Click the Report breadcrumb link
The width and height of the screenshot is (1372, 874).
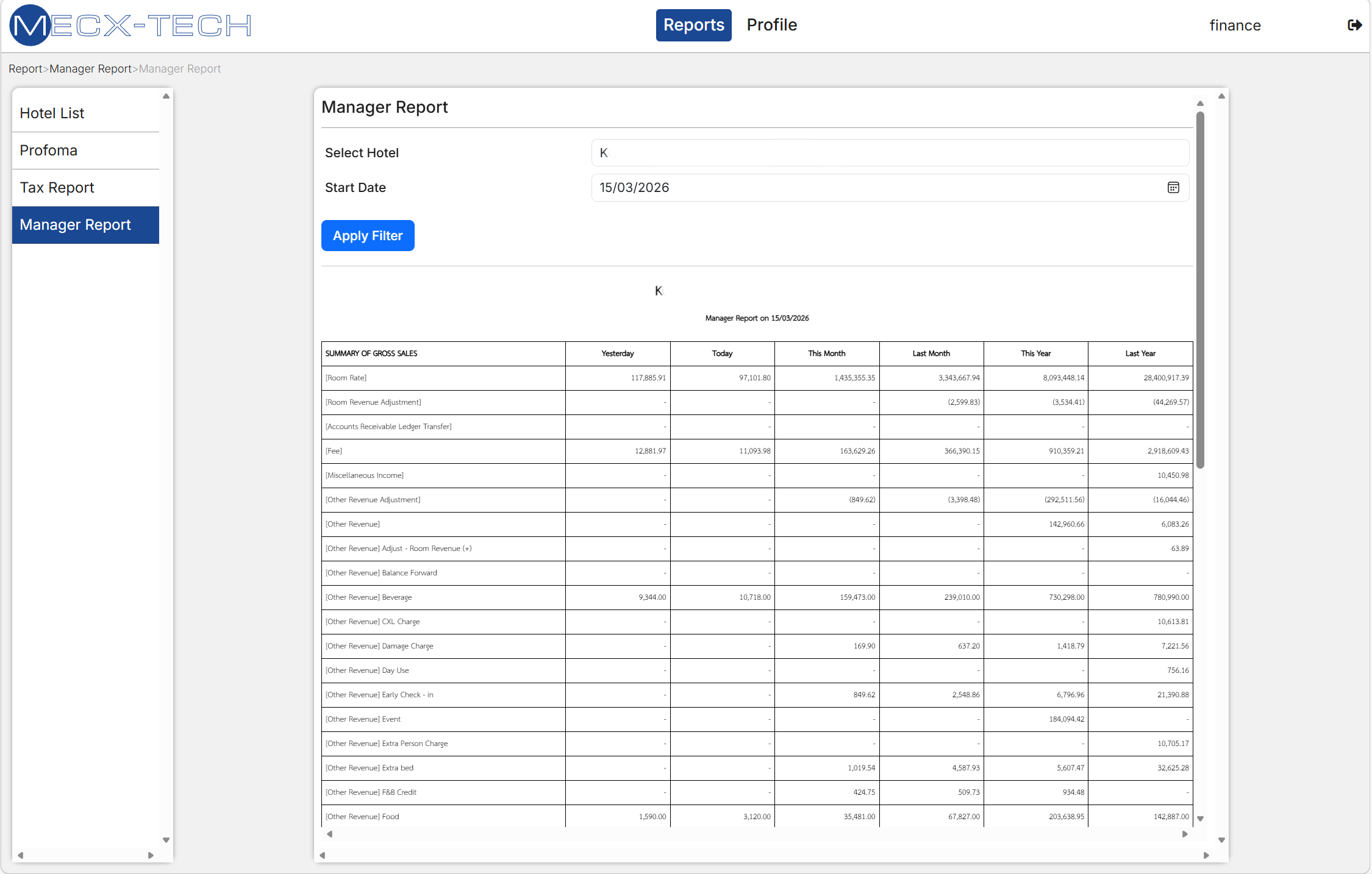click(25, 69)
